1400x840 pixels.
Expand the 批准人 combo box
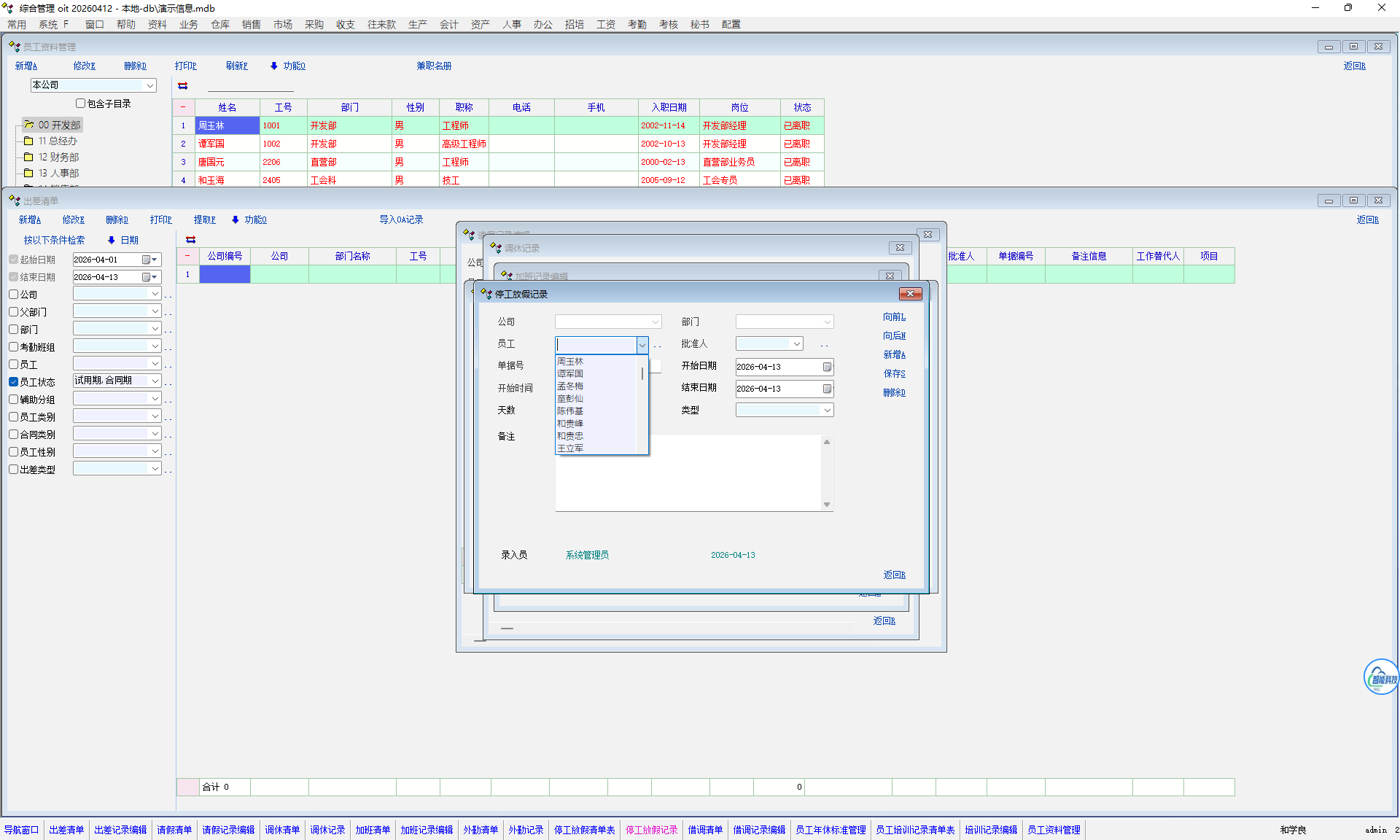coord(796,343)
